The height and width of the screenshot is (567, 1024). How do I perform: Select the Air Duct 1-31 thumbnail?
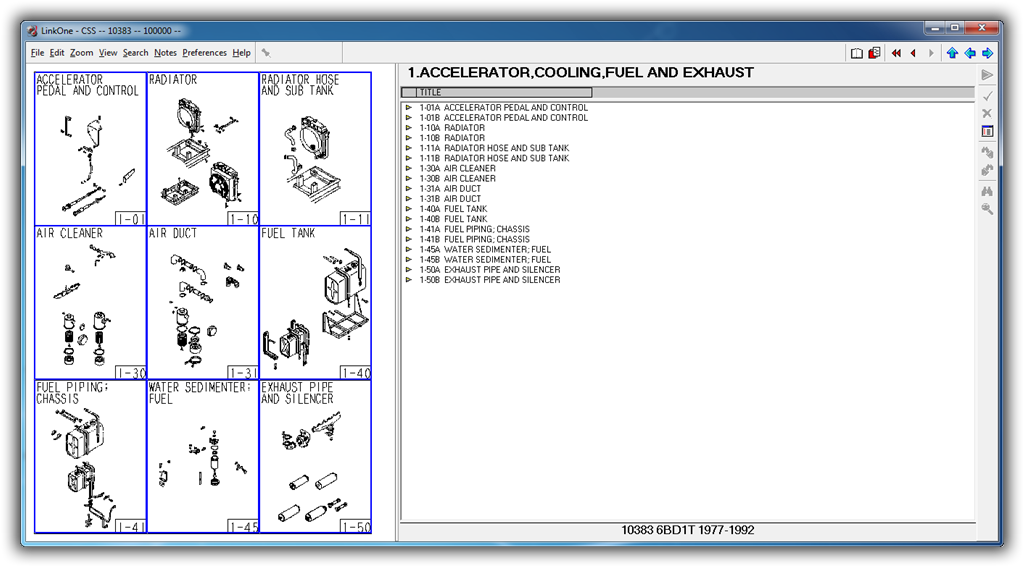click(202, 302)
